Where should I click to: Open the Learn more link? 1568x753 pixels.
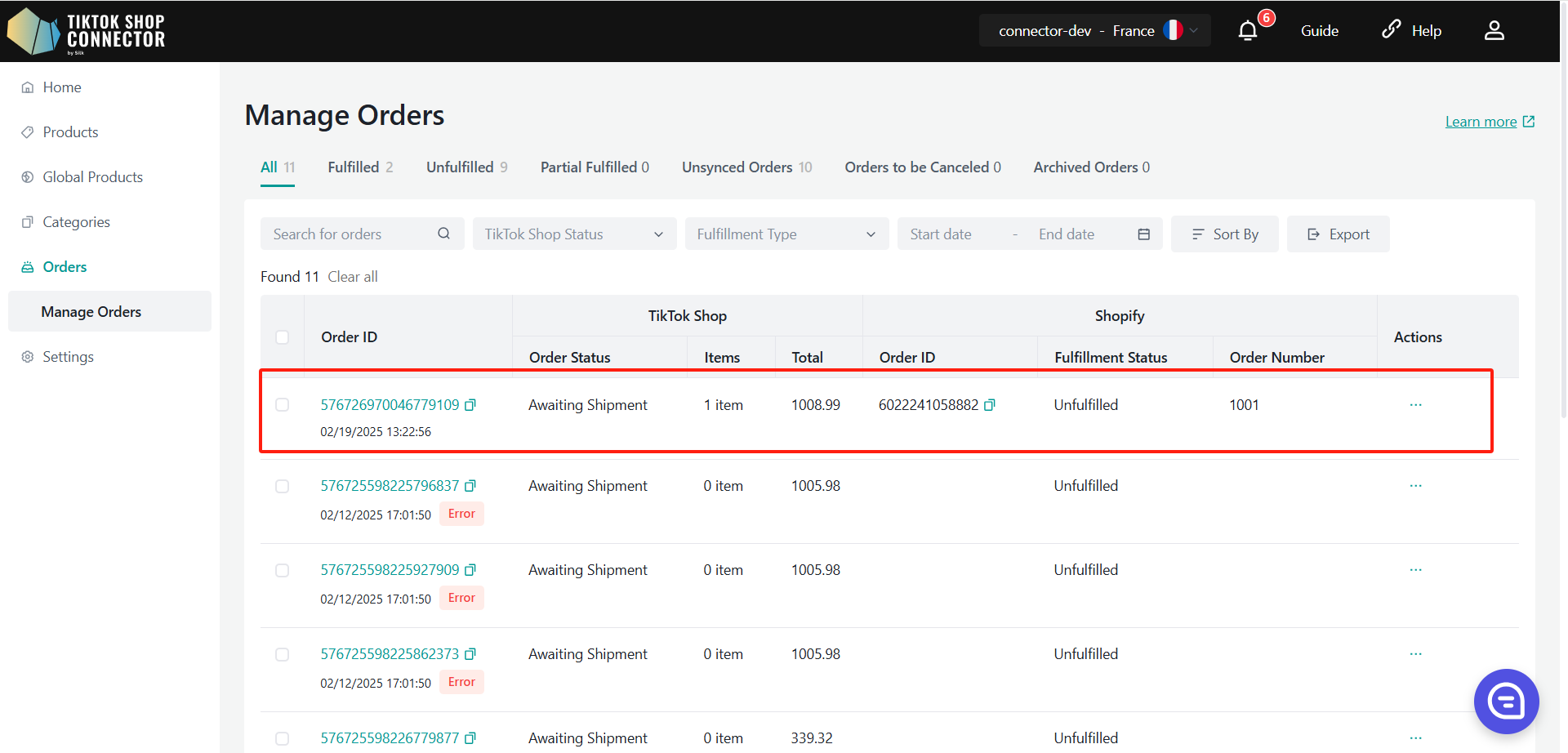coord(1490,122)
